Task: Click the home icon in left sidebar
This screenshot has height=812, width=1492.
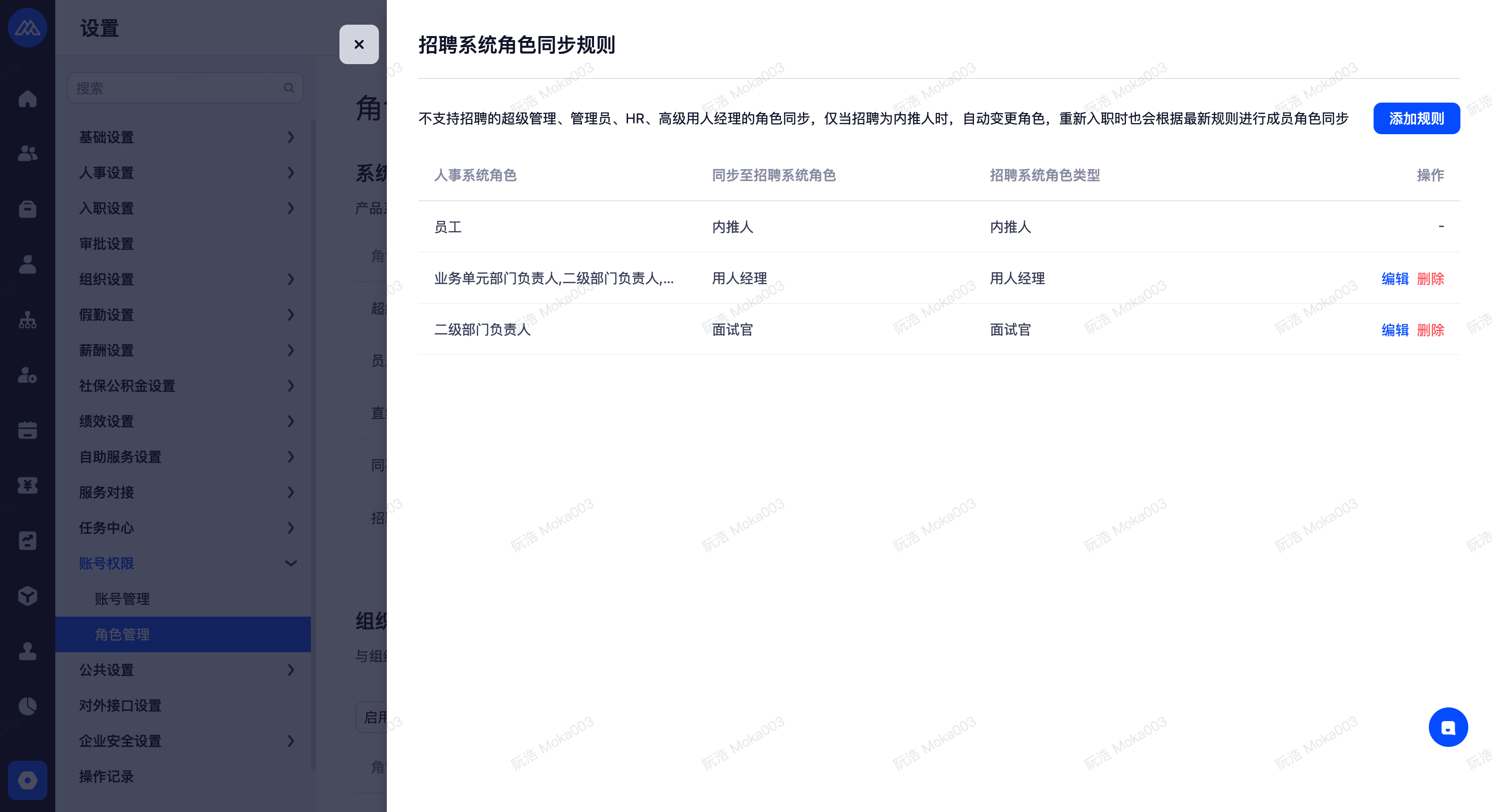Action: coord(27,99)
